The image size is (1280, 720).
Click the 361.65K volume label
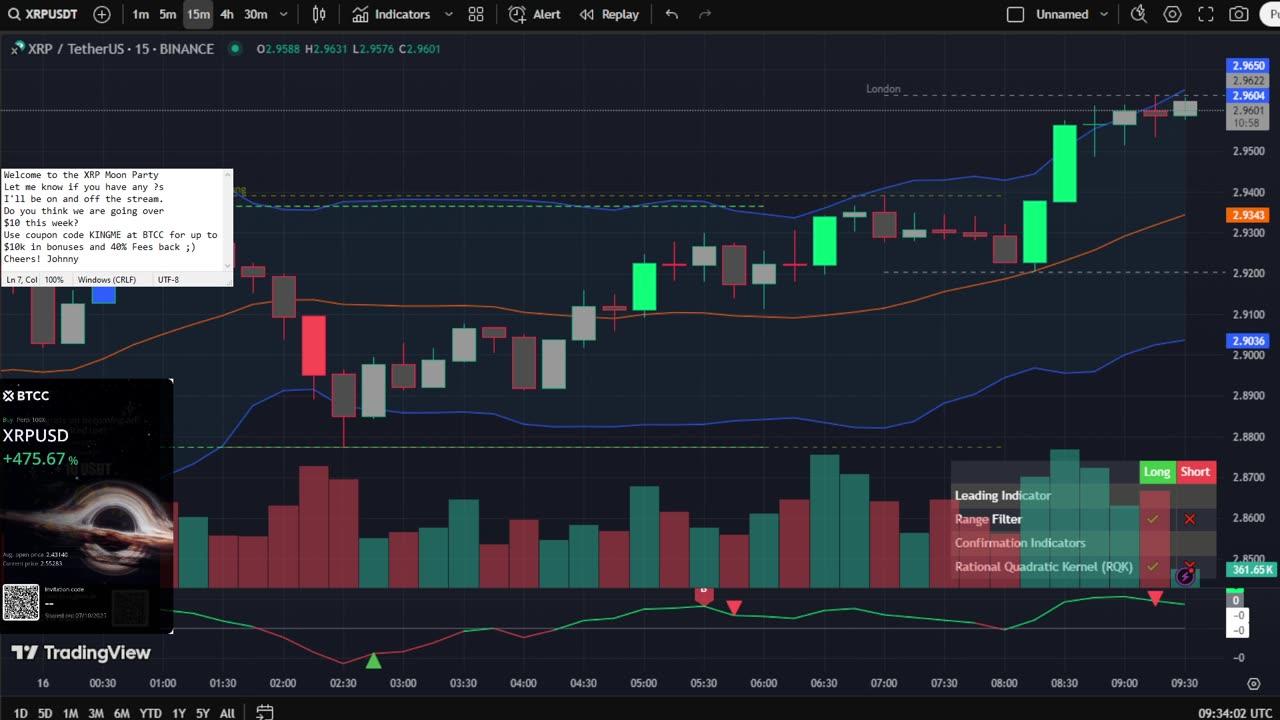coord(1252,570)
